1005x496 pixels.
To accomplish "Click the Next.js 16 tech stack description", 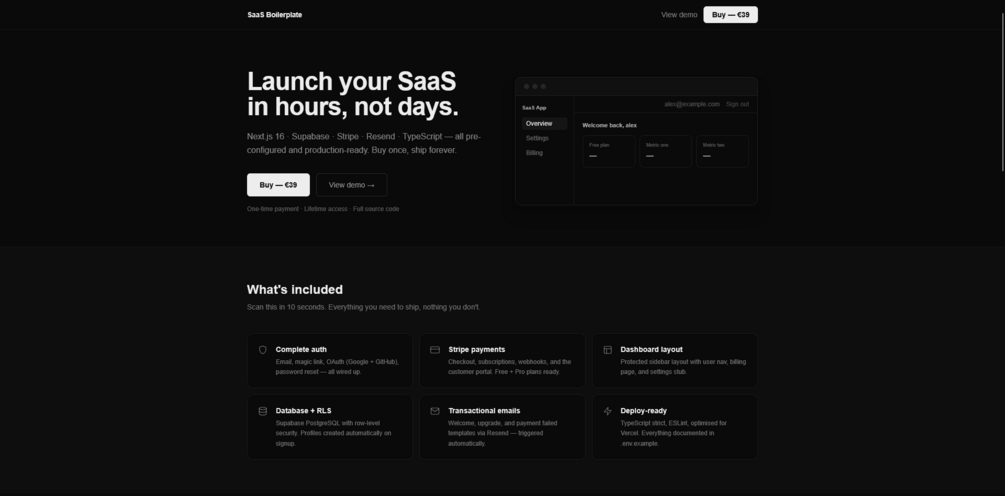I will (363, 144).
